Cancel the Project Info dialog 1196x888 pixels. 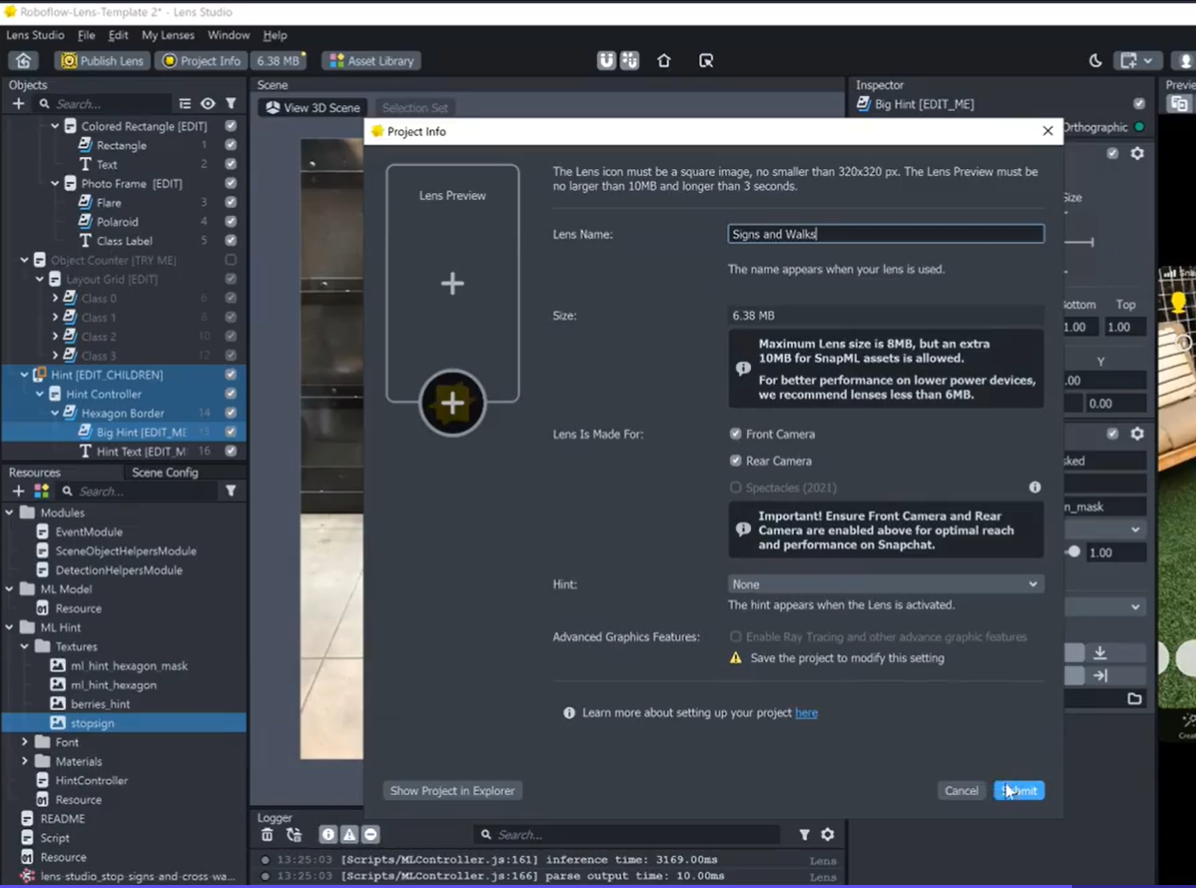tap(961, 791)
